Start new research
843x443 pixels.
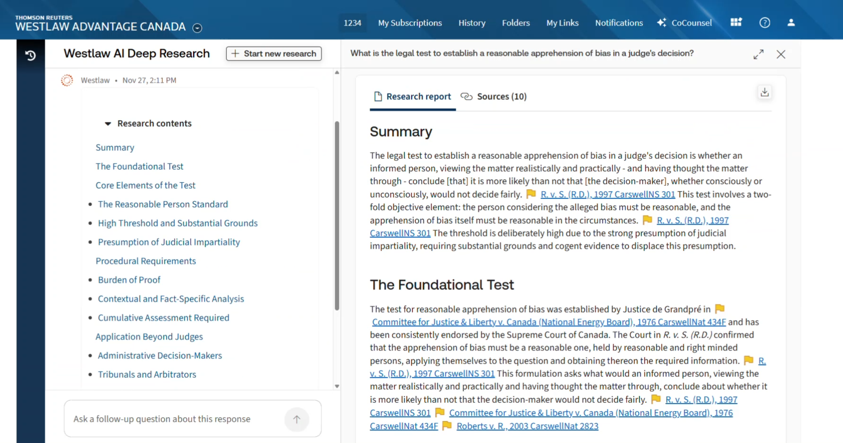(x=273, y=54)
